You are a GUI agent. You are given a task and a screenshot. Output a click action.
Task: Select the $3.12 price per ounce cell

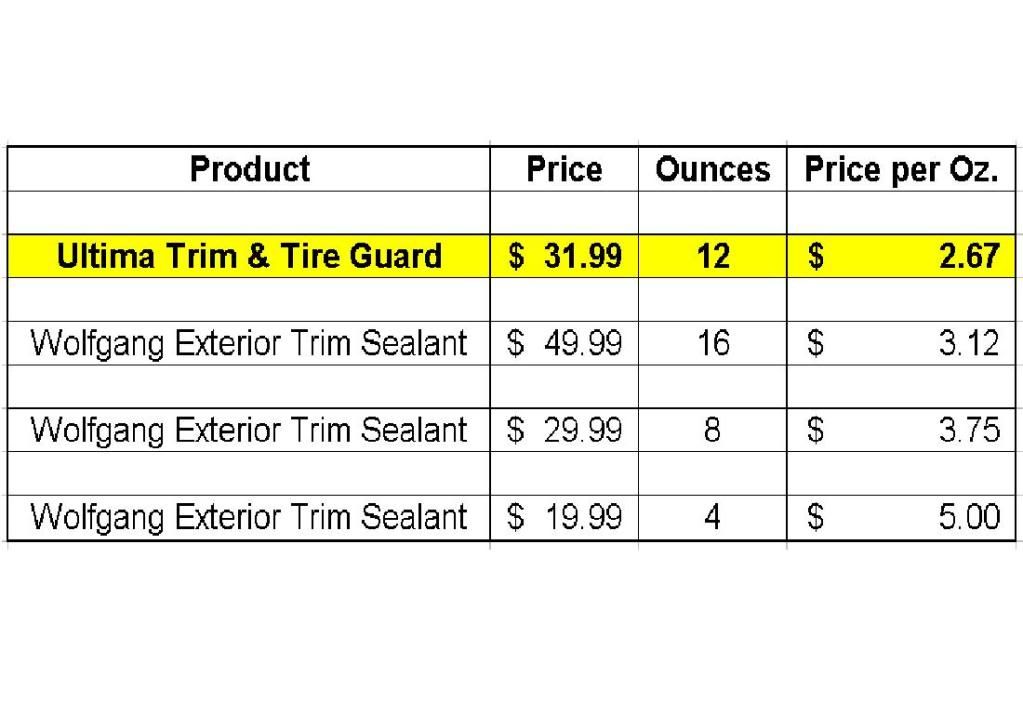(901, 343)
